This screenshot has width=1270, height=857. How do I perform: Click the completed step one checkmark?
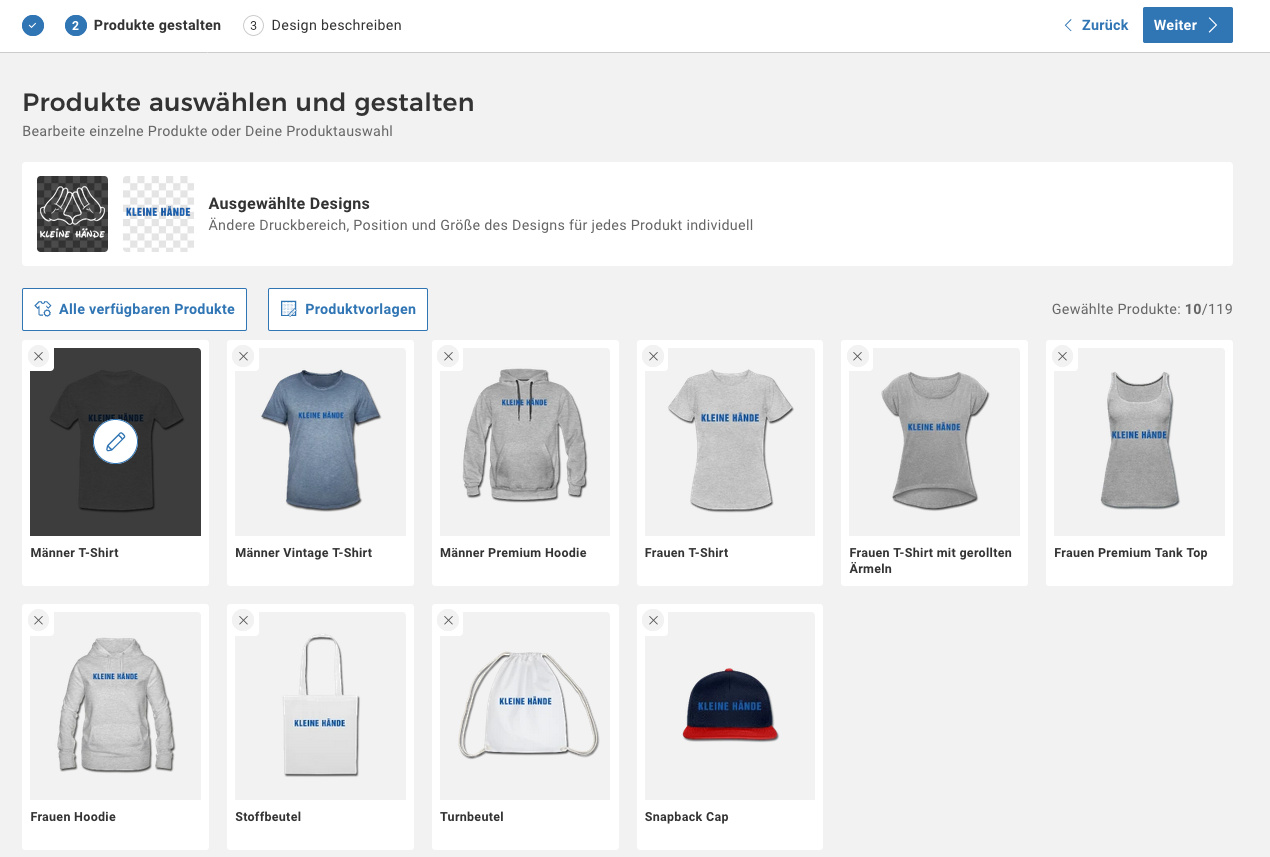point(33,25)
